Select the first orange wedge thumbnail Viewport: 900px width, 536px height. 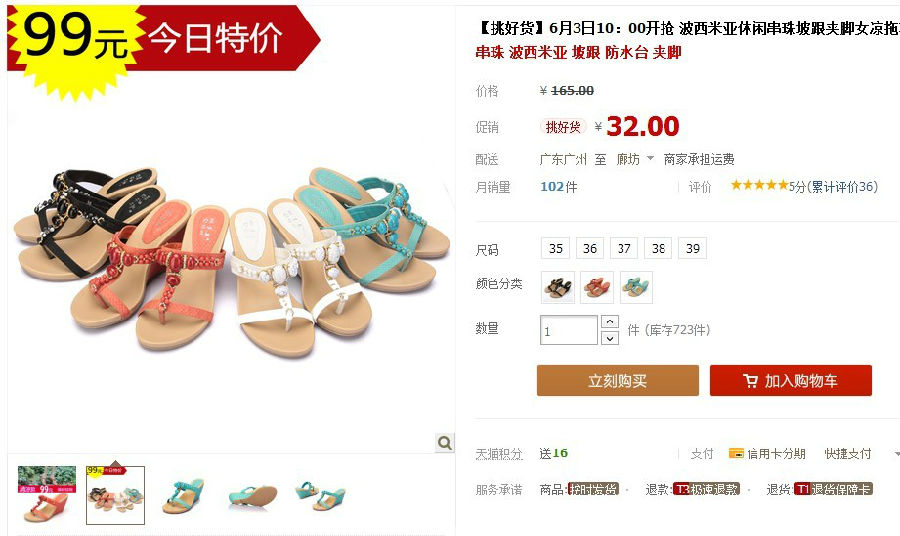[x=47, y=495]
